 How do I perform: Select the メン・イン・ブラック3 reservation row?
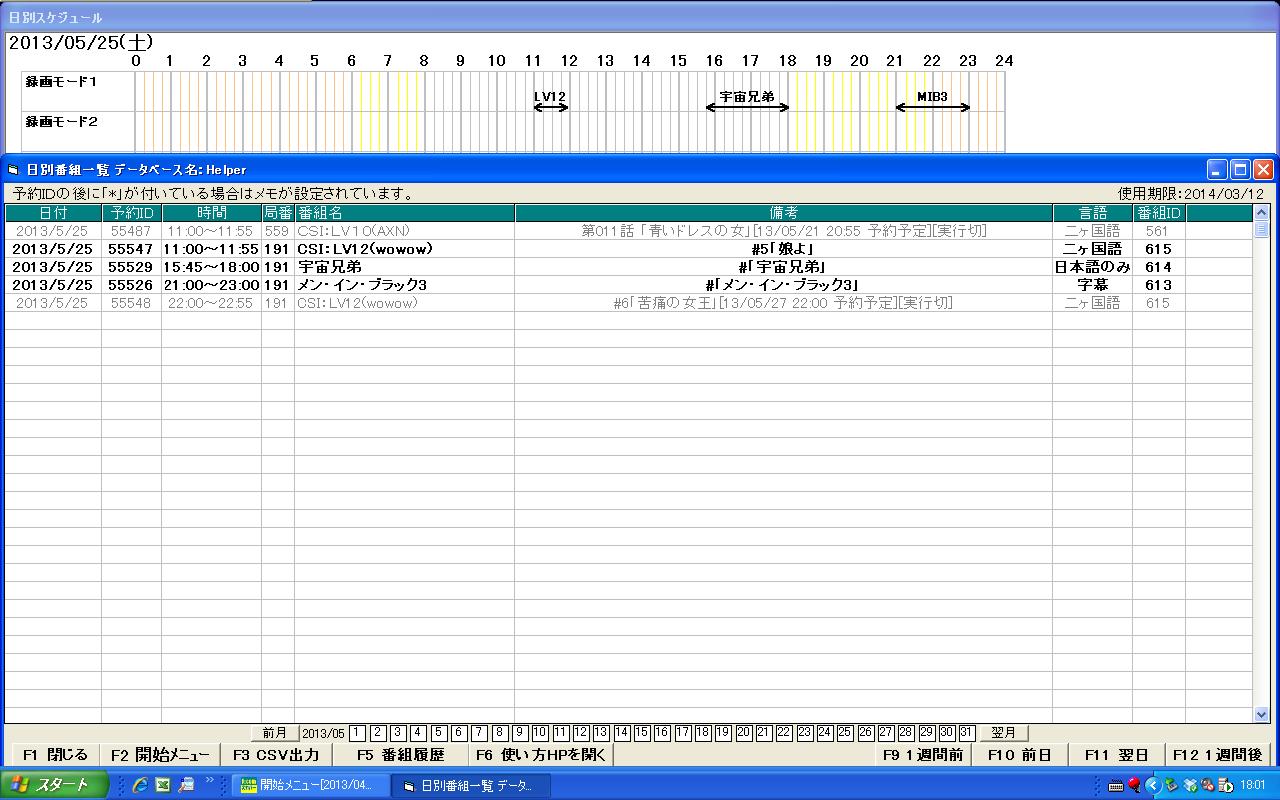pyautogui.click(x=362, y=285)
